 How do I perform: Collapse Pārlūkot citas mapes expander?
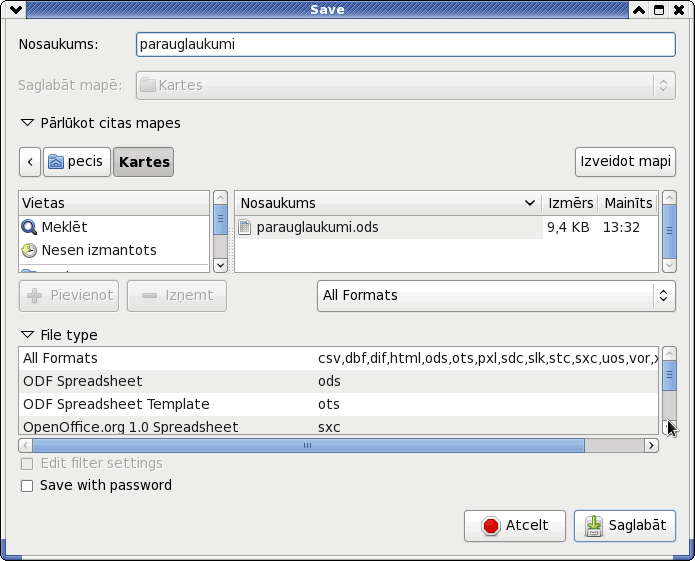[x=27, y=123]
